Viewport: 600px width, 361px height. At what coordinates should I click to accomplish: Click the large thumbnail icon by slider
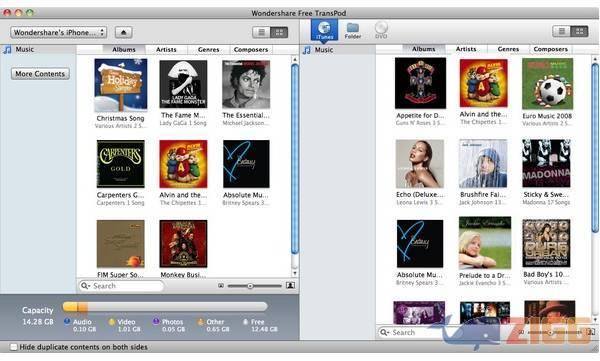pyautogui.click(x=290, y=285)
